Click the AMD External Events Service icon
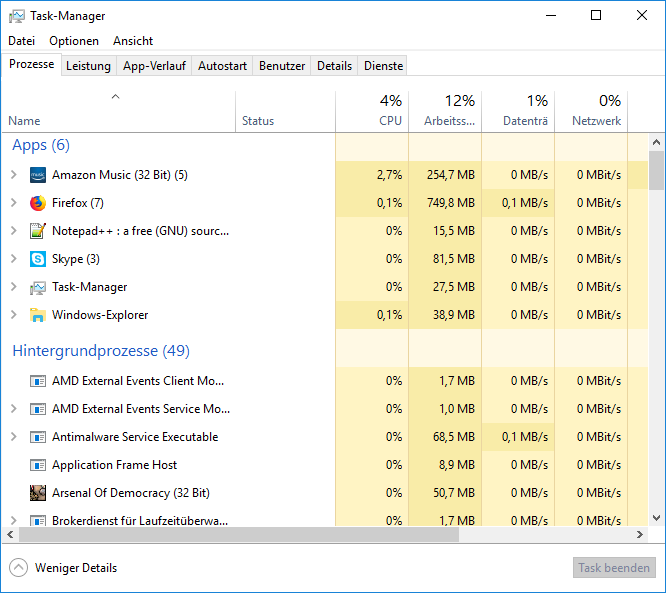Viewport: 666px width, 593px height. coord(38,409)
